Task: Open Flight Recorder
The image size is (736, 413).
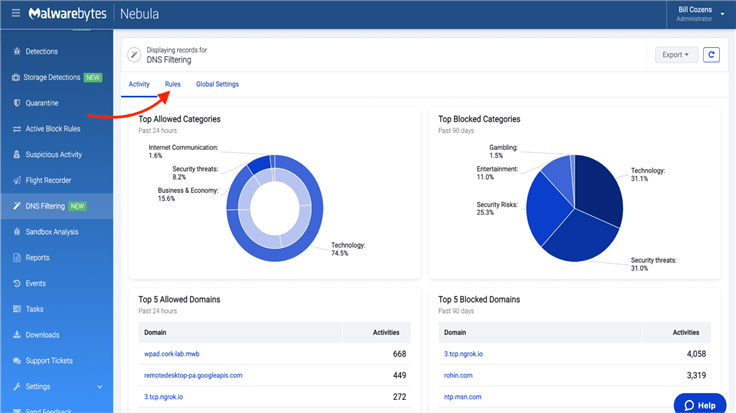Action: click(48, 180)
